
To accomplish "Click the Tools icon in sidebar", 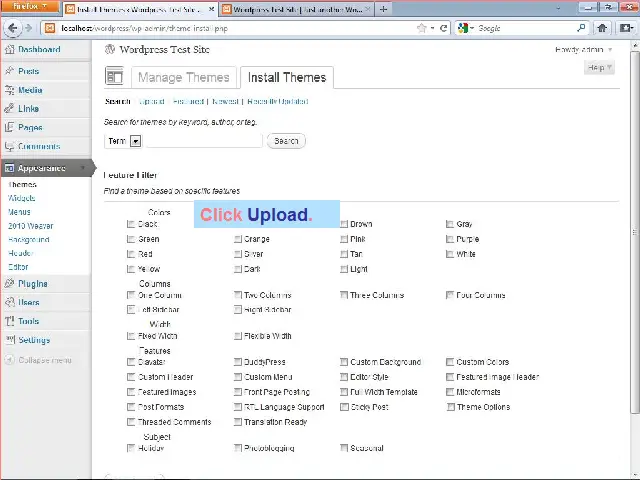I will (x=9, y=321).
